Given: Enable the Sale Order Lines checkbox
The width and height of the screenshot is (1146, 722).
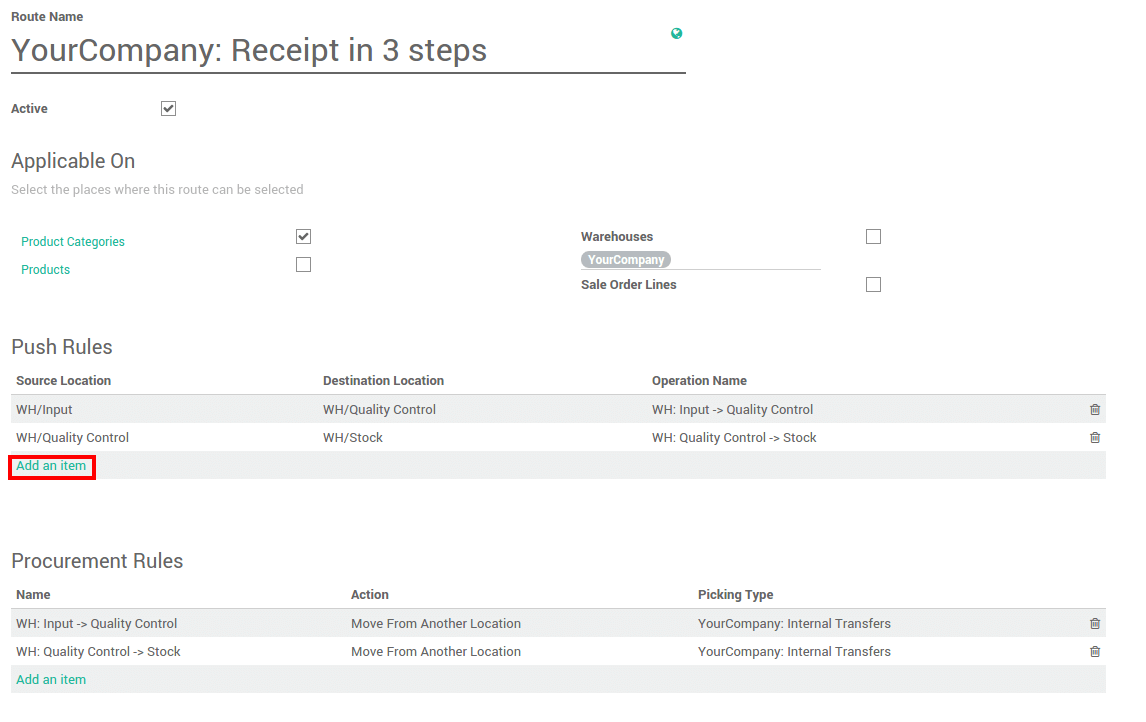Looking at the screenshot, I should (873, 284).
